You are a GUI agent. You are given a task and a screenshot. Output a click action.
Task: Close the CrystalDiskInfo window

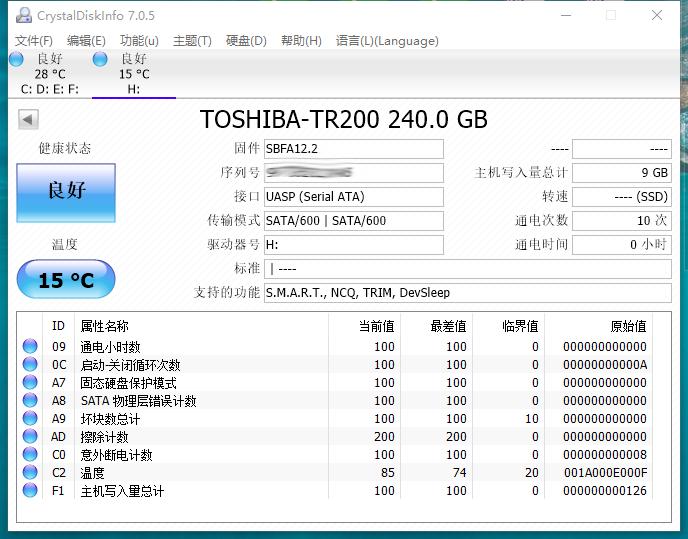(657, 15)
